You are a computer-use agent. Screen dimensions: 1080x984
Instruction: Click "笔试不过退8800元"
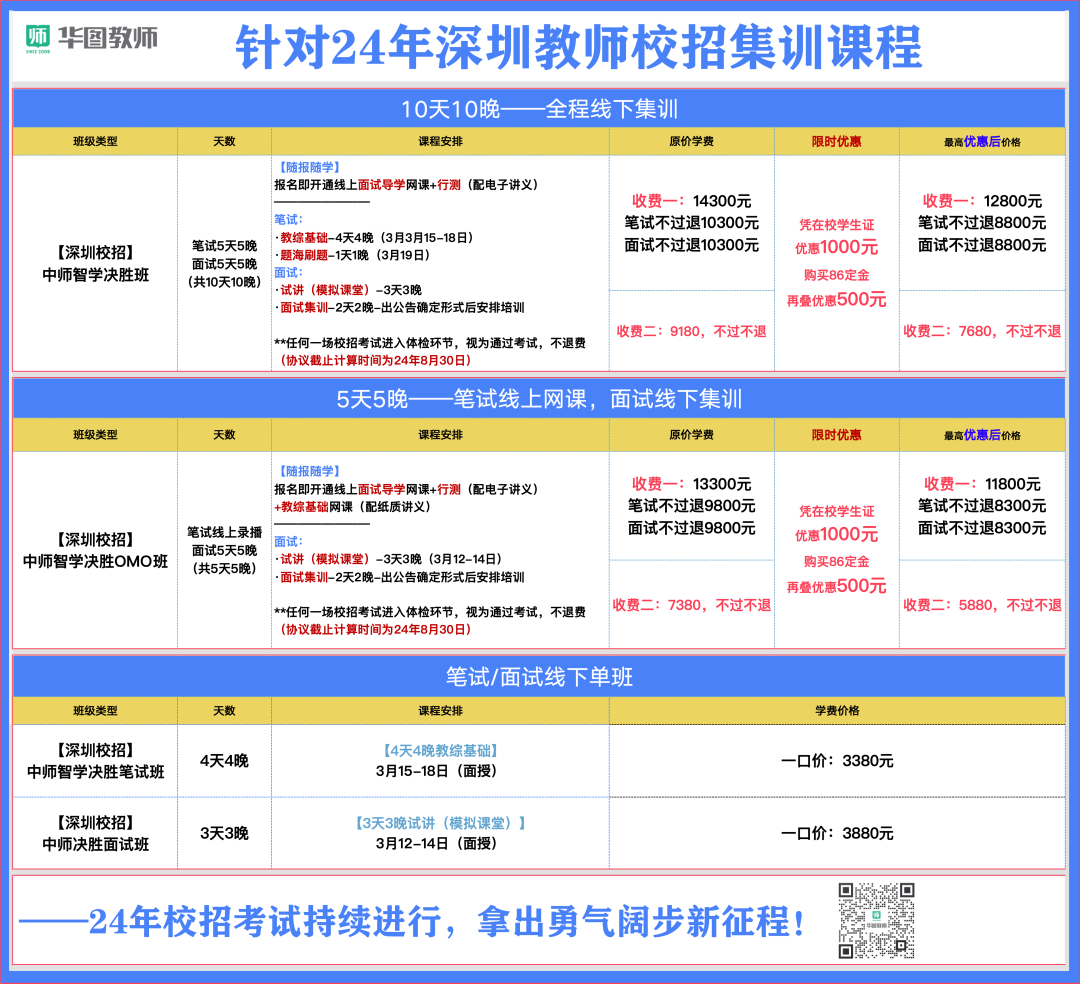pos(982,223)
